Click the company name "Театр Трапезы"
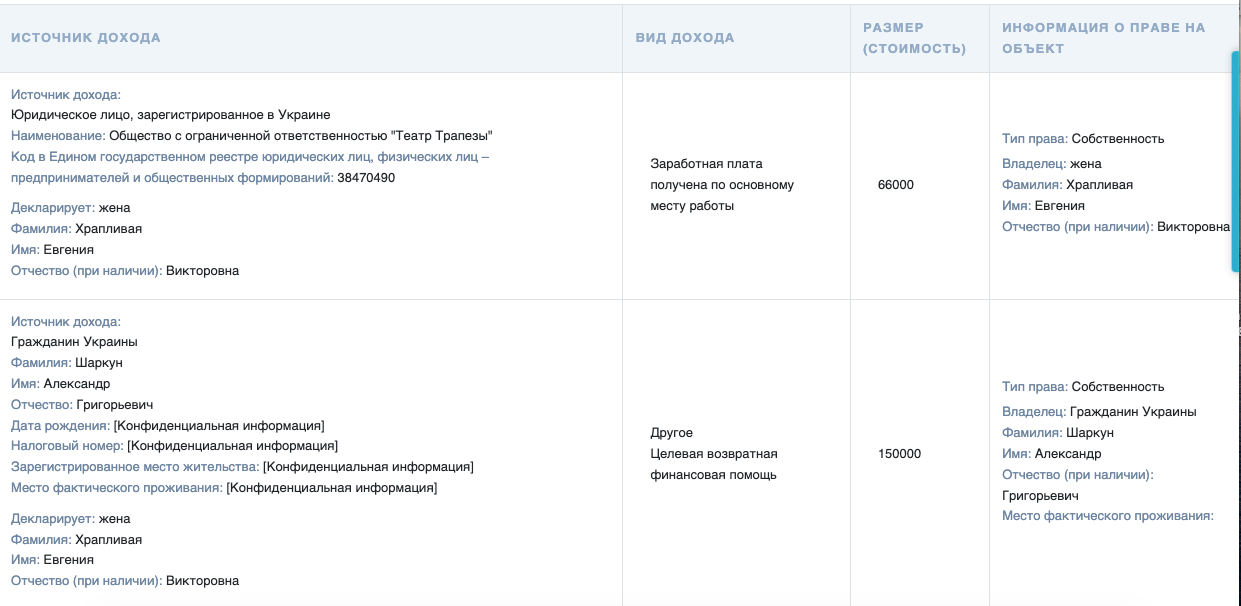1241x606 pixels. pyautogui.click(x=440, y=136)
